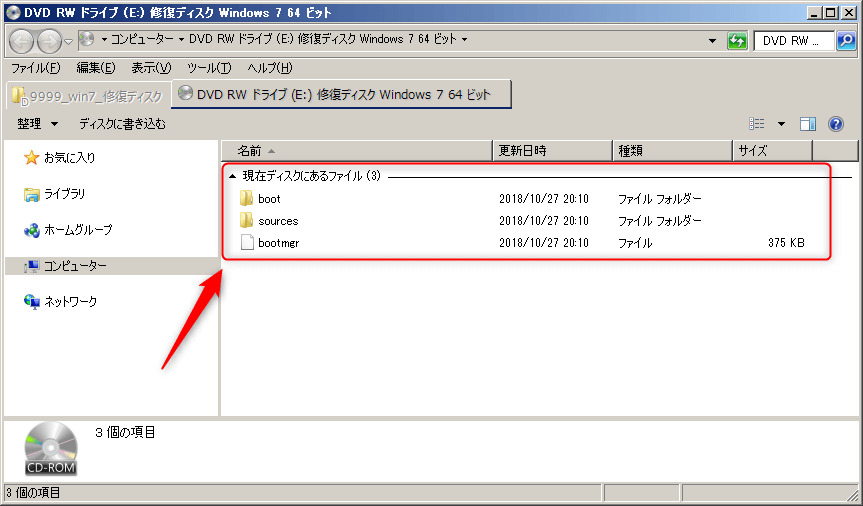Expand the view options dropdown arrow
Screen dimensions: 863x506
click(781, 124)
